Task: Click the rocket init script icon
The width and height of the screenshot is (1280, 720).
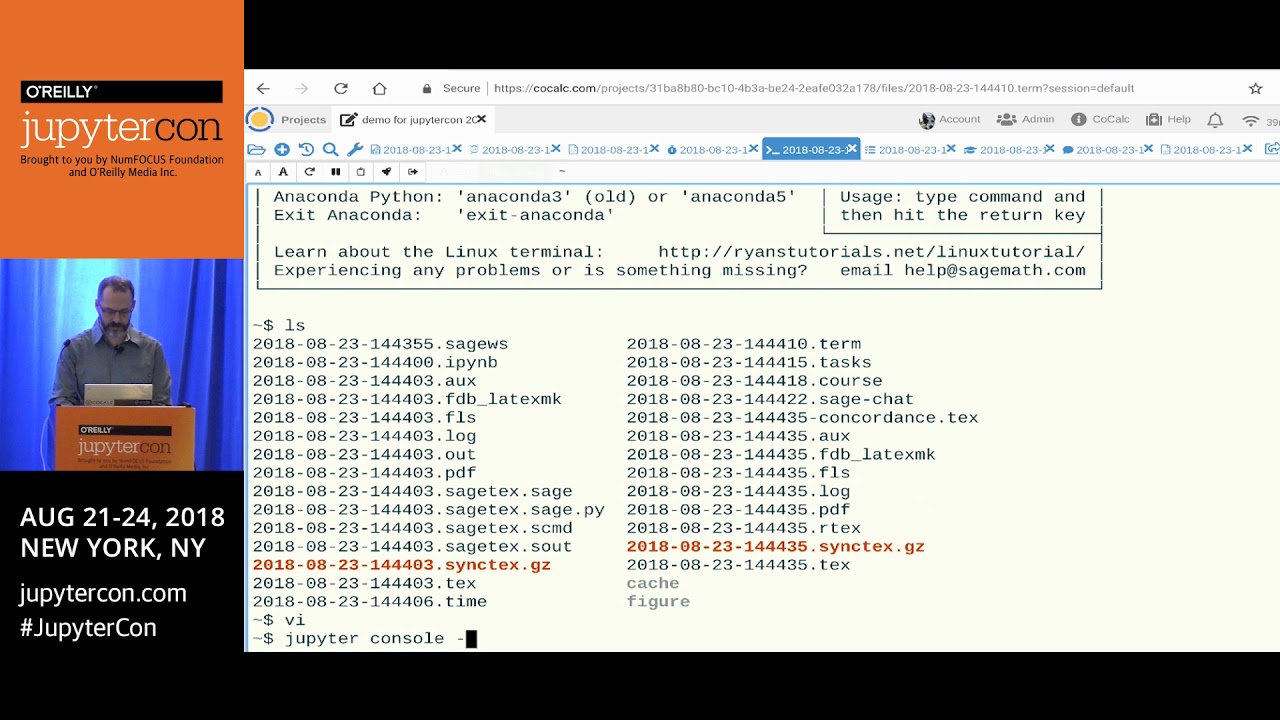Action: pos(386,172)
